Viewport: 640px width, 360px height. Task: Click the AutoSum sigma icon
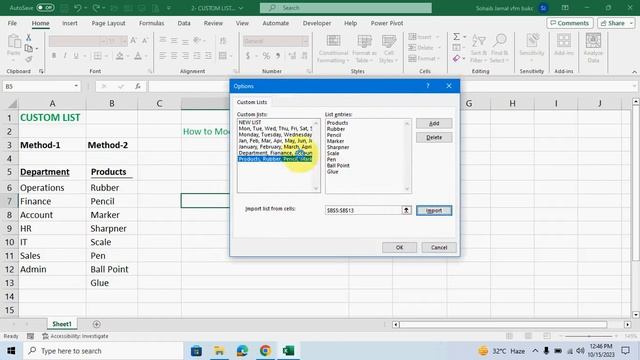(456, 37)
